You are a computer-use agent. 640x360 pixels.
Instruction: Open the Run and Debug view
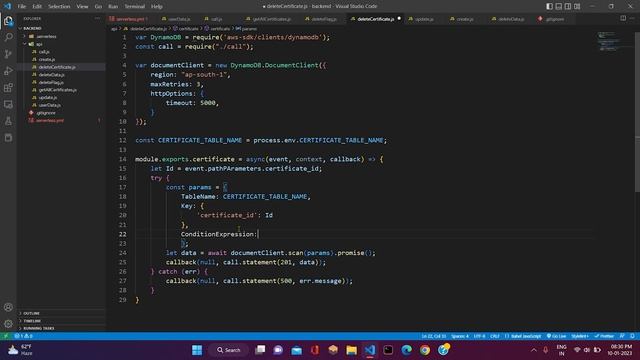(8, 71)
